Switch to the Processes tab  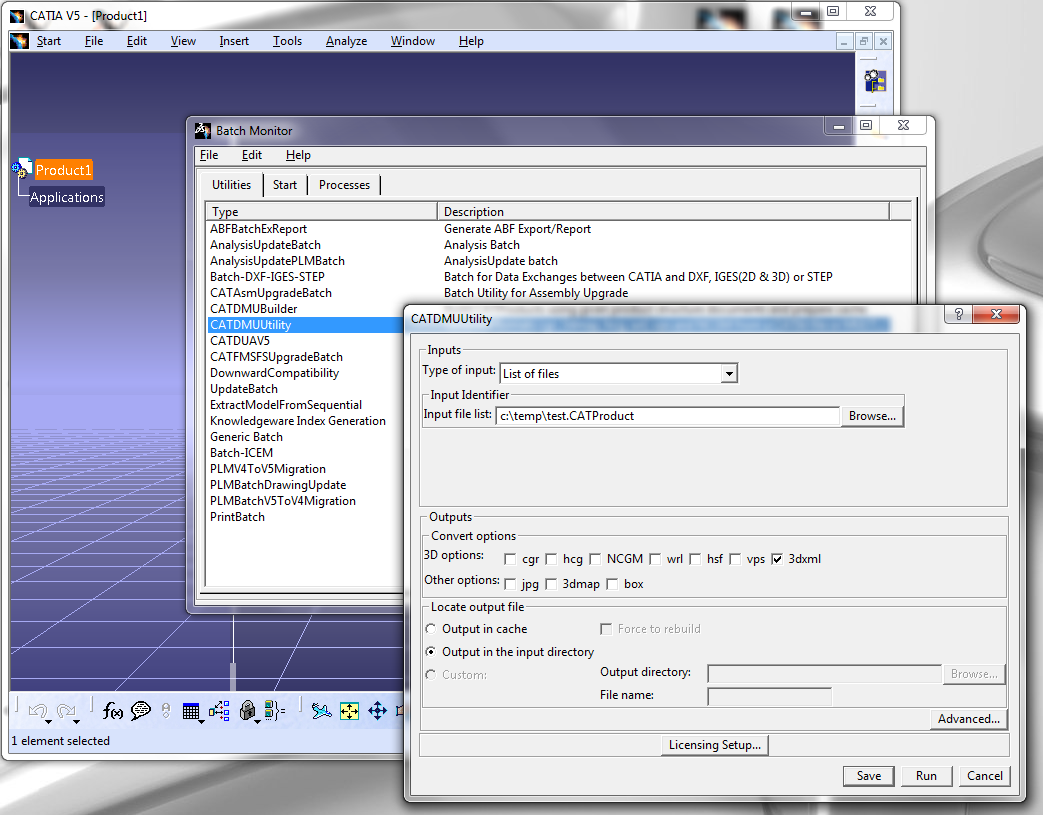coord(344,185)
